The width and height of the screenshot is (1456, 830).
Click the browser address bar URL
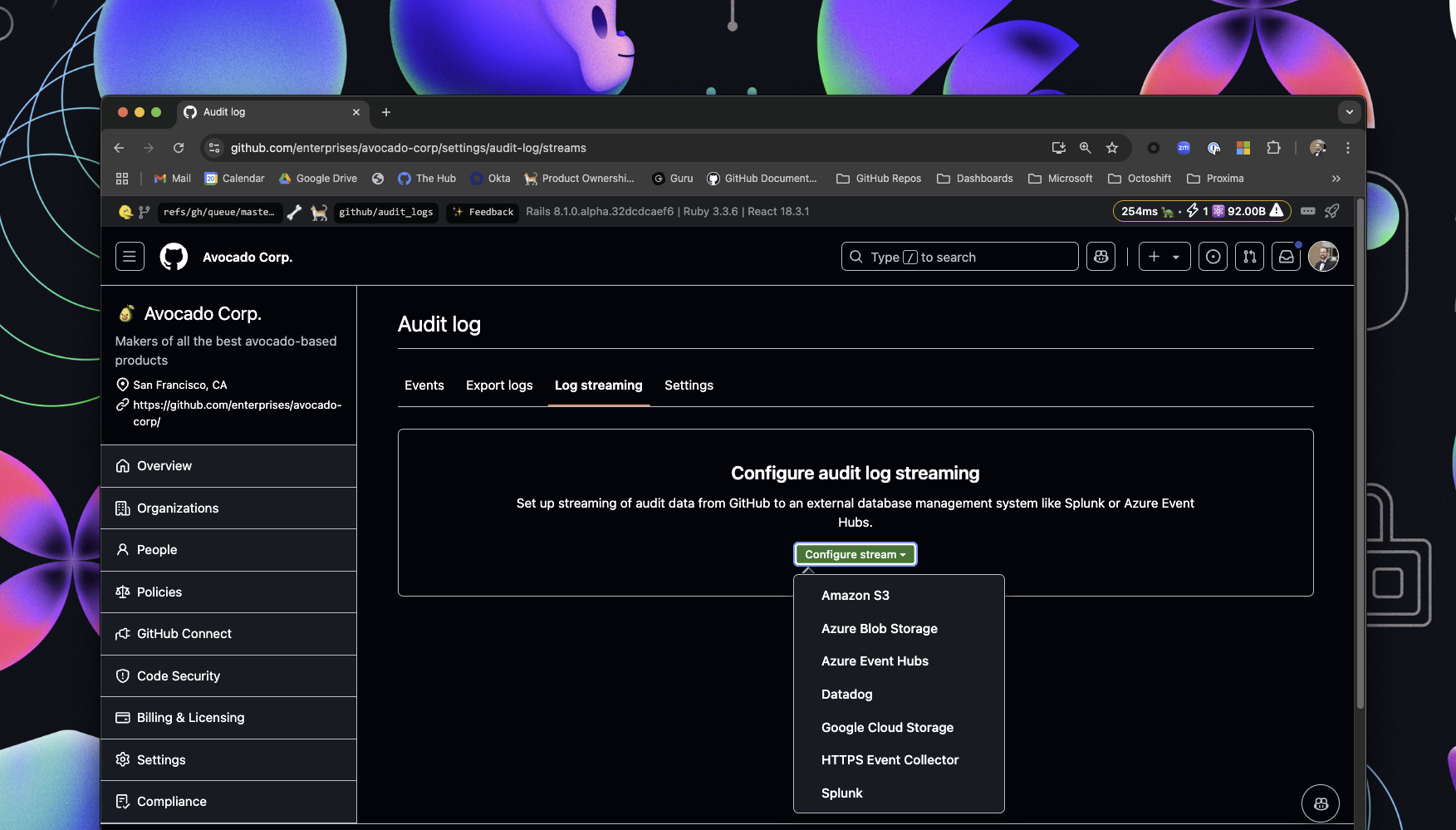[409, 148]
